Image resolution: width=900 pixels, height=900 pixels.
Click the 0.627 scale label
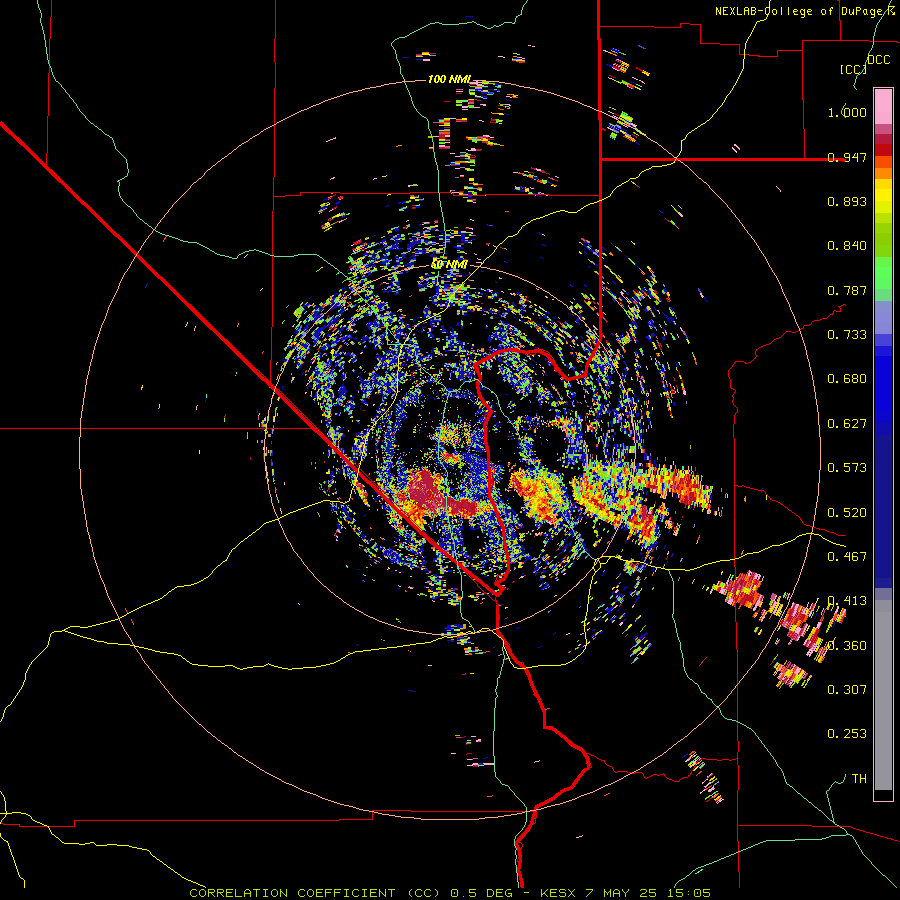[847, 424]
